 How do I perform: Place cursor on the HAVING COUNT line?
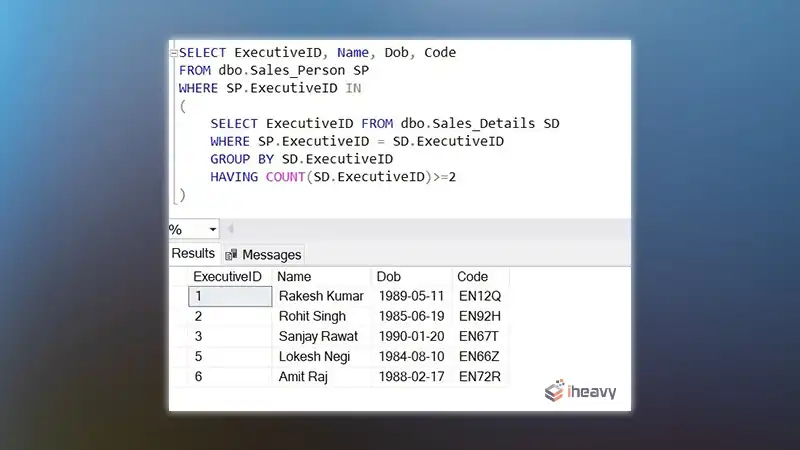click(333, 177)
